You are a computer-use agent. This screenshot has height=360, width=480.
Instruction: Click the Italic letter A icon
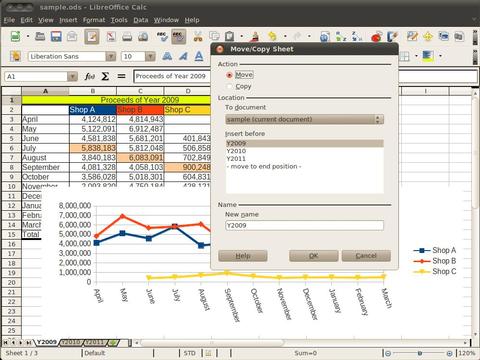click(183, 56)
